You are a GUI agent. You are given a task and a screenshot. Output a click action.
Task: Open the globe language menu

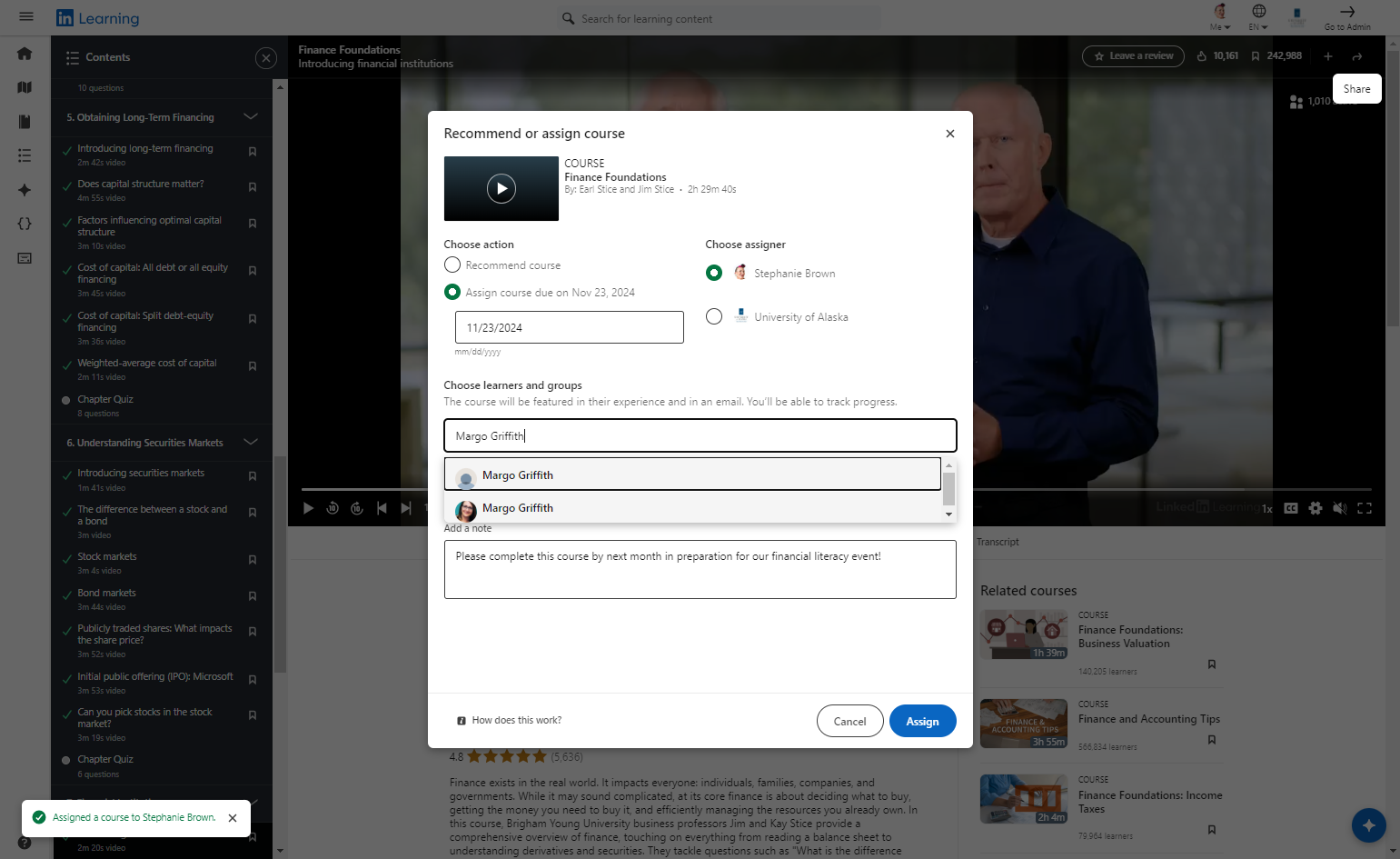coord(1258,12)
